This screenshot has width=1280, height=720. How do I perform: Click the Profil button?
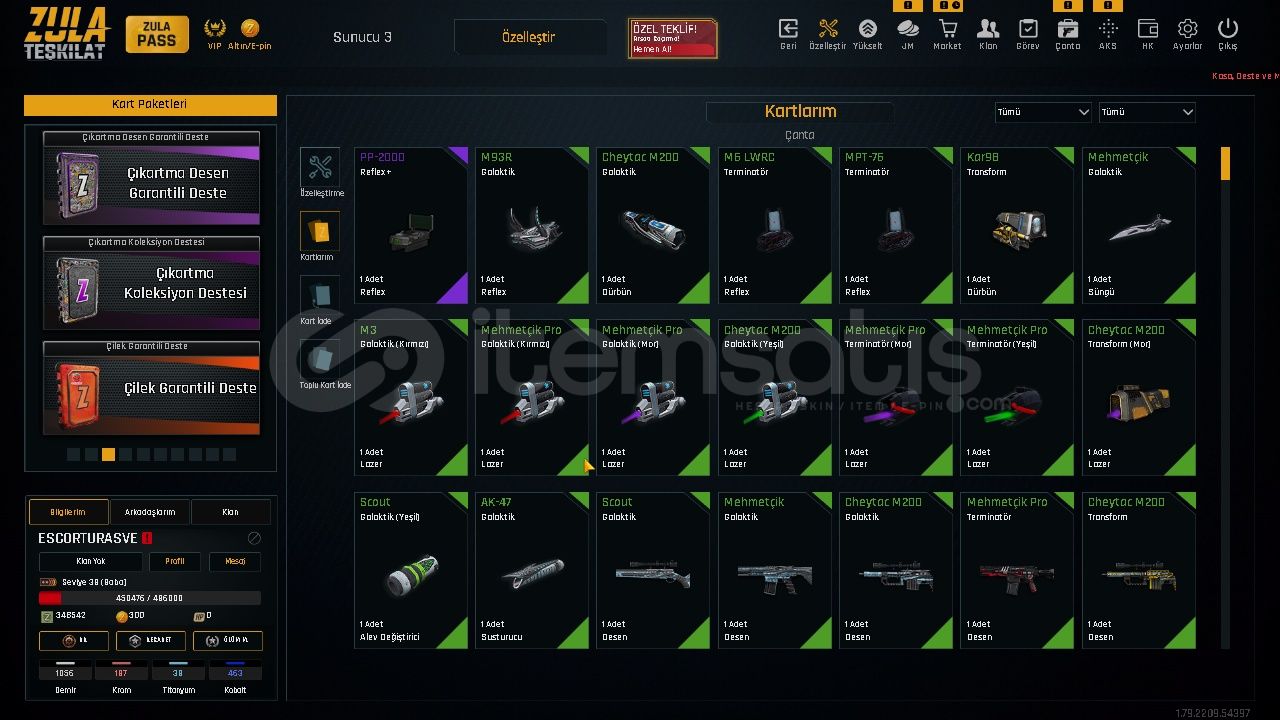click(175, 561)
